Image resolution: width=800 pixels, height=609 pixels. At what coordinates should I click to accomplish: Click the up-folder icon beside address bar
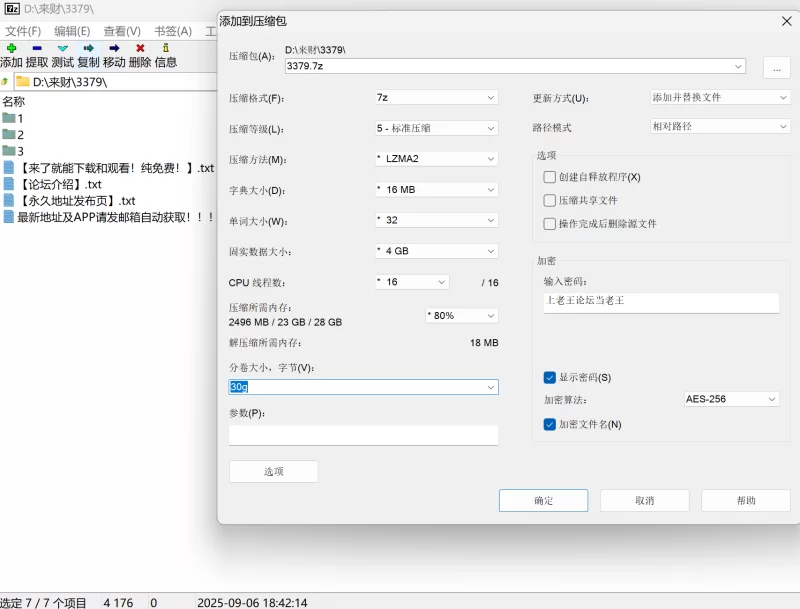point(5,82)
